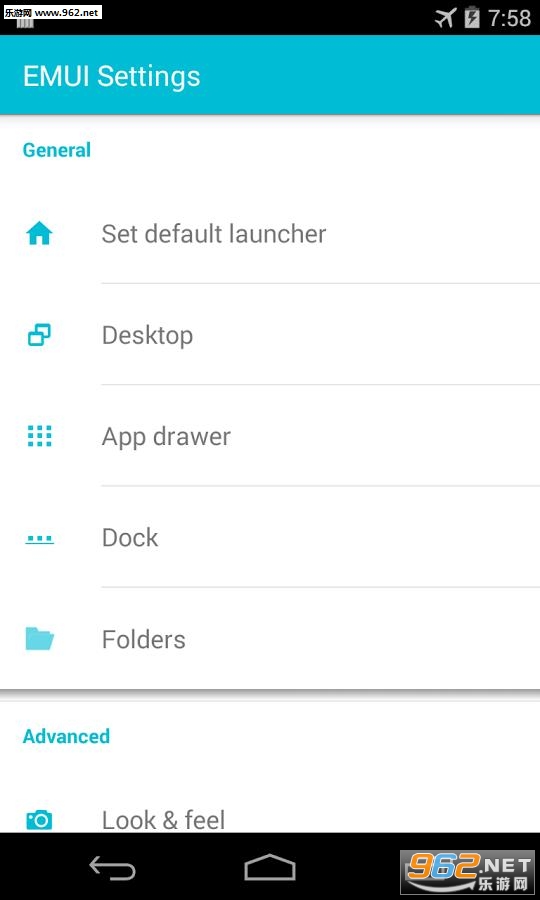Tap the battery charging status icon
Viewport: 540px width, 900px height.
coord(472,17)
